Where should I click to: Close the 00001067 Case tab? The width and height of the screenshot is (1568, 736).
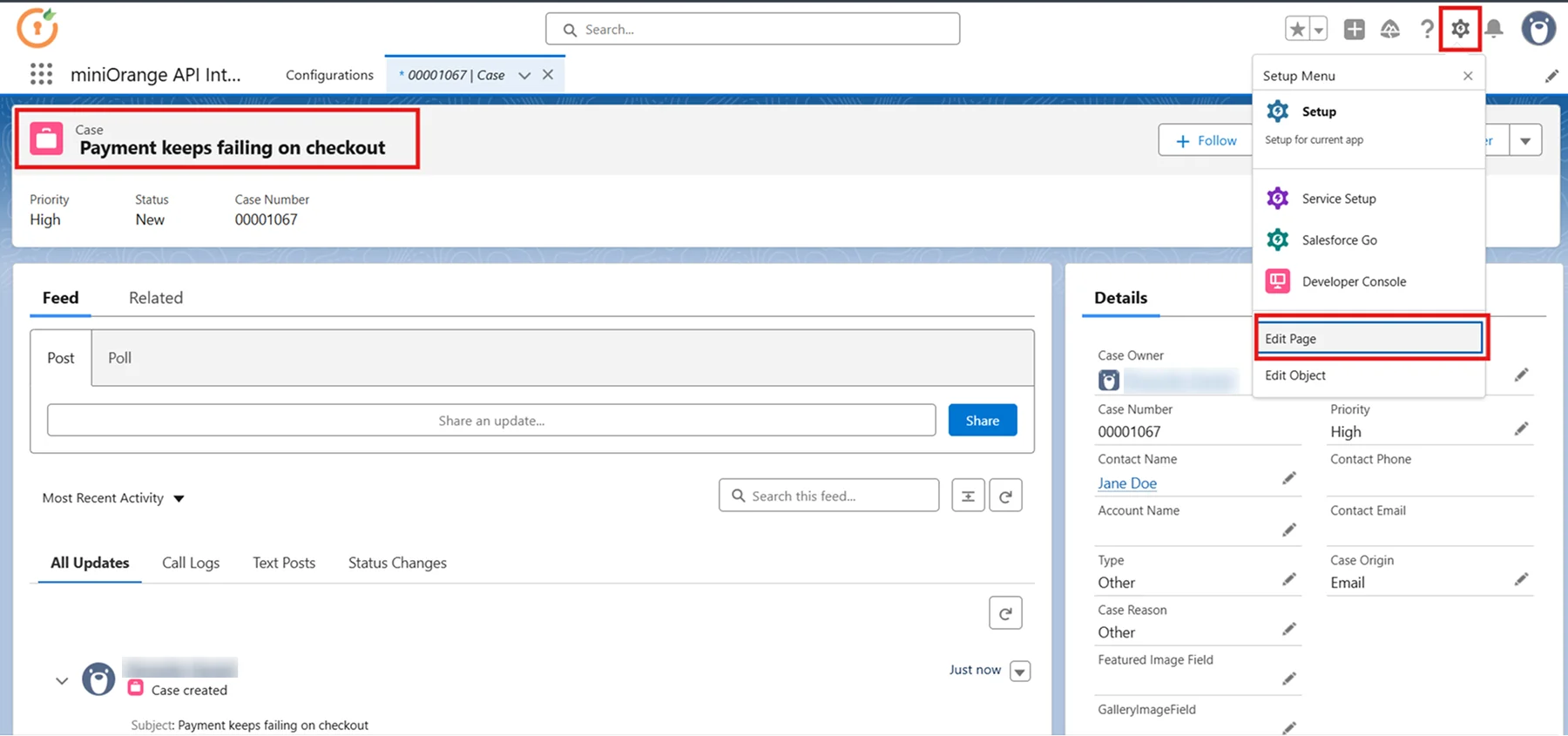coord(548,75)
